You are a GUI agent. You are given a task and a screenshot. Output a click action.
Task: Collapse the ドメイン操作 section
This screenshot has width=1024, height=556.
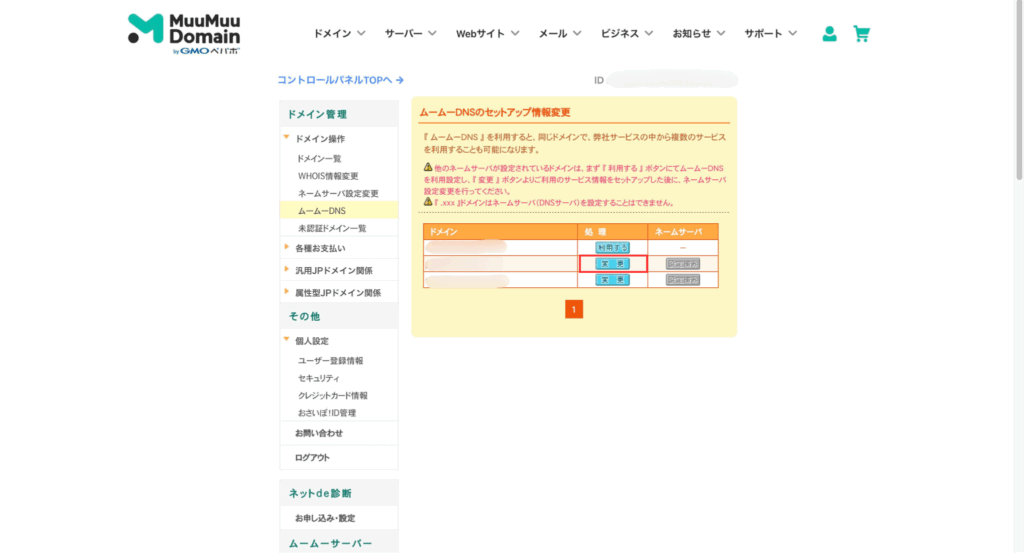pos(319,139)
